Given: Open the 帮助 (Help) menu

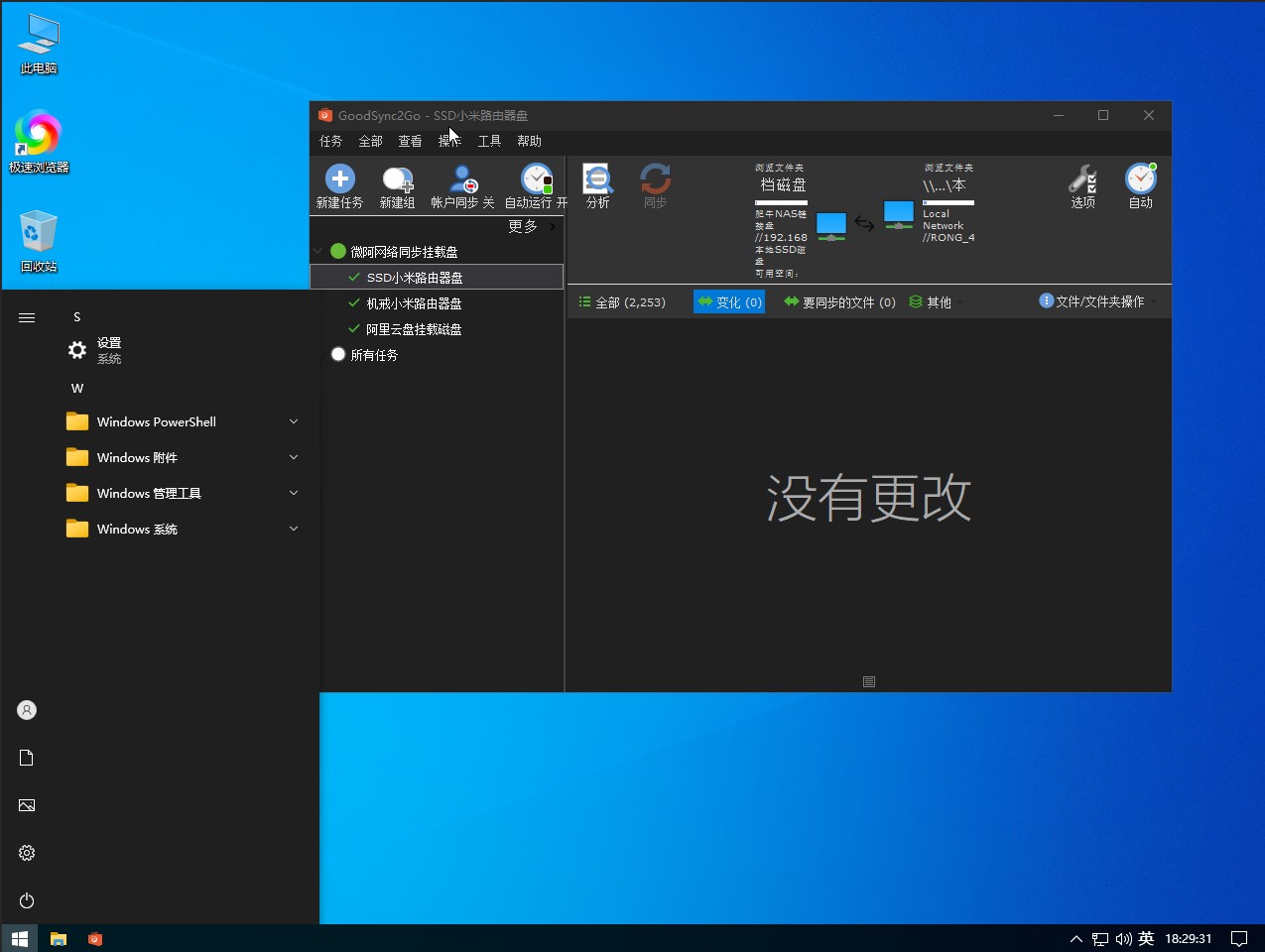Looking at the screenshot, I should [x=530, y=142].
